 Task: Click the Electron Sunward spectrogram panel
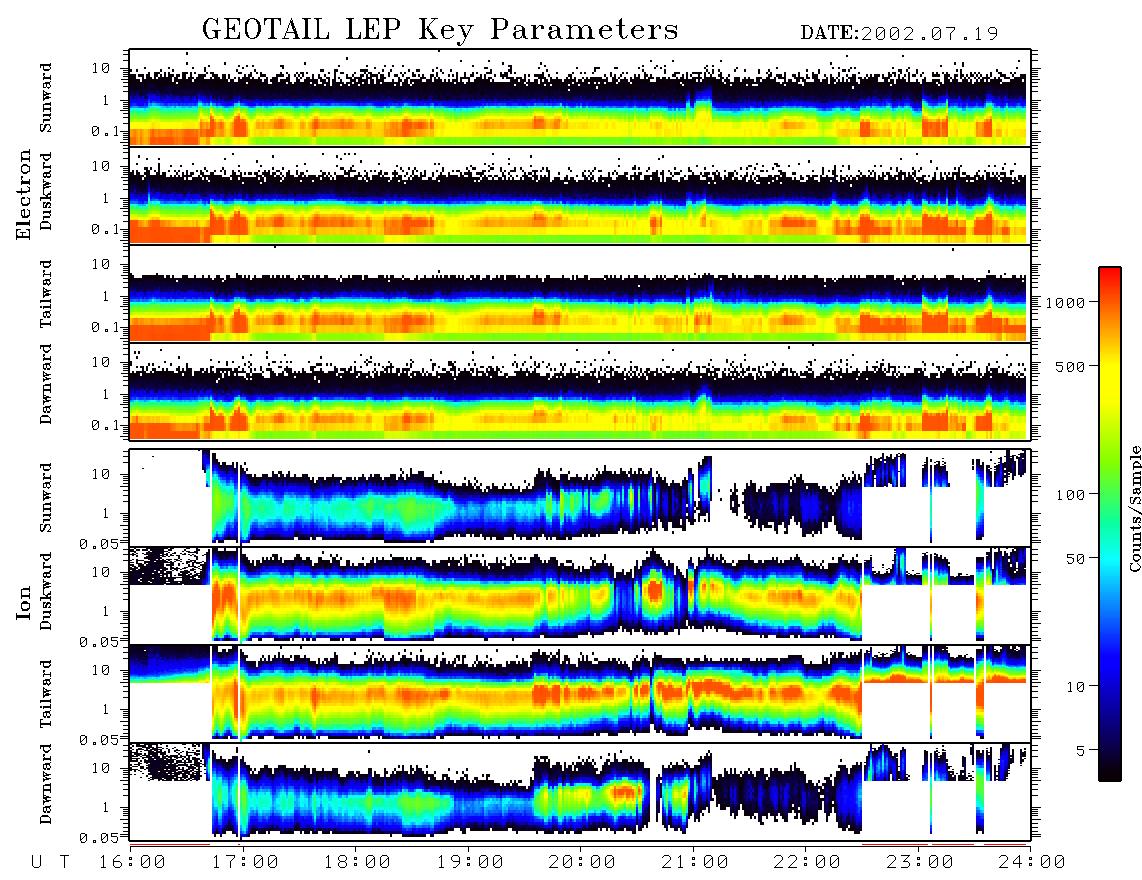tap(580, 98)
